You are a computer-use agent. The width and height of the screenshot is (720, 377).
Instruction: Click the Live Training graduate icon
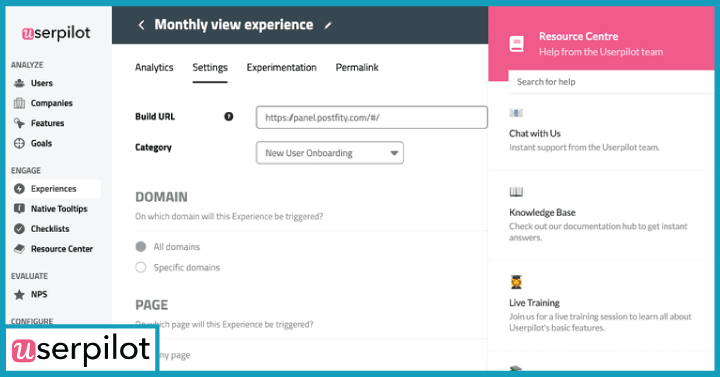516,282
